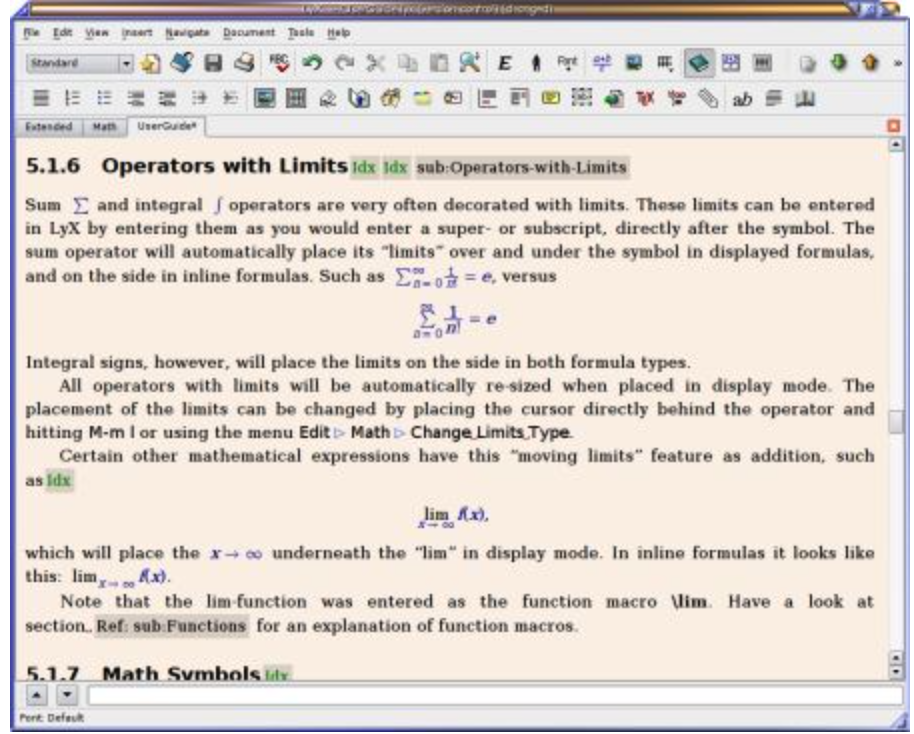Open the Navigate menu
Viewport: 914px width, 734px height.
pyautogui.click(x=187, y=33)
